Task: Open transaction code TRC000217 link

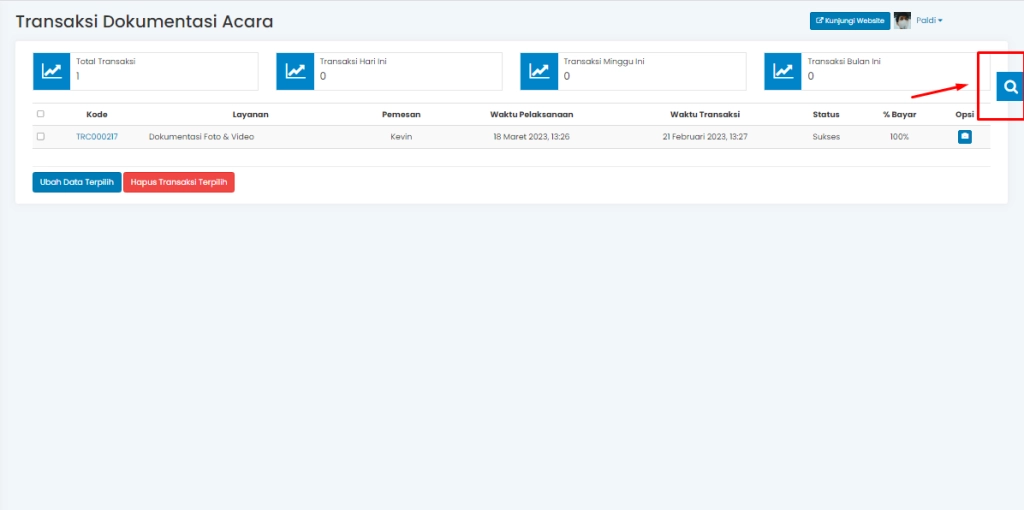Action: pos(96,136)
